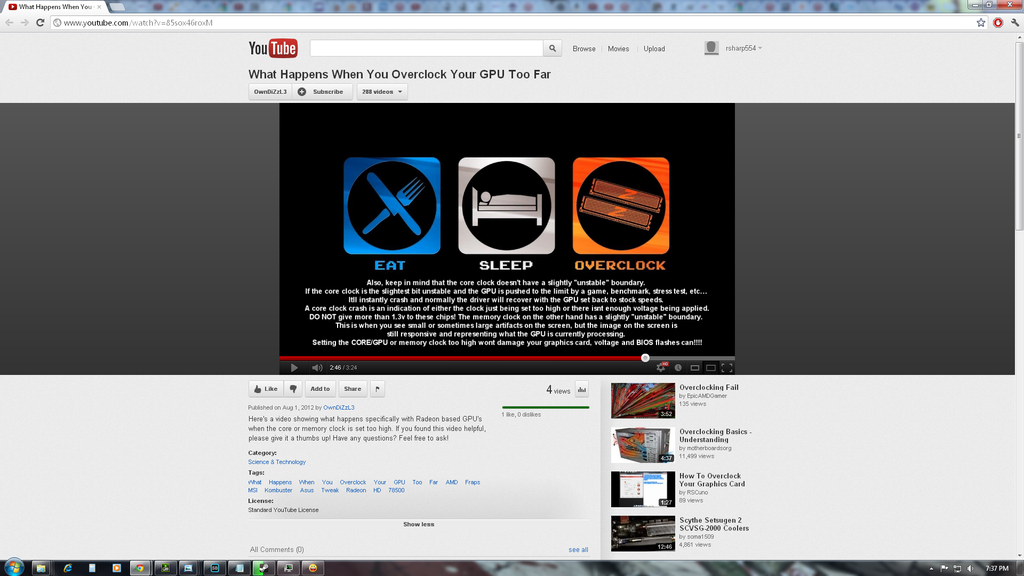Enter fullscreen mode
This screenshot has height=576, width=1024.
(725, 368)
